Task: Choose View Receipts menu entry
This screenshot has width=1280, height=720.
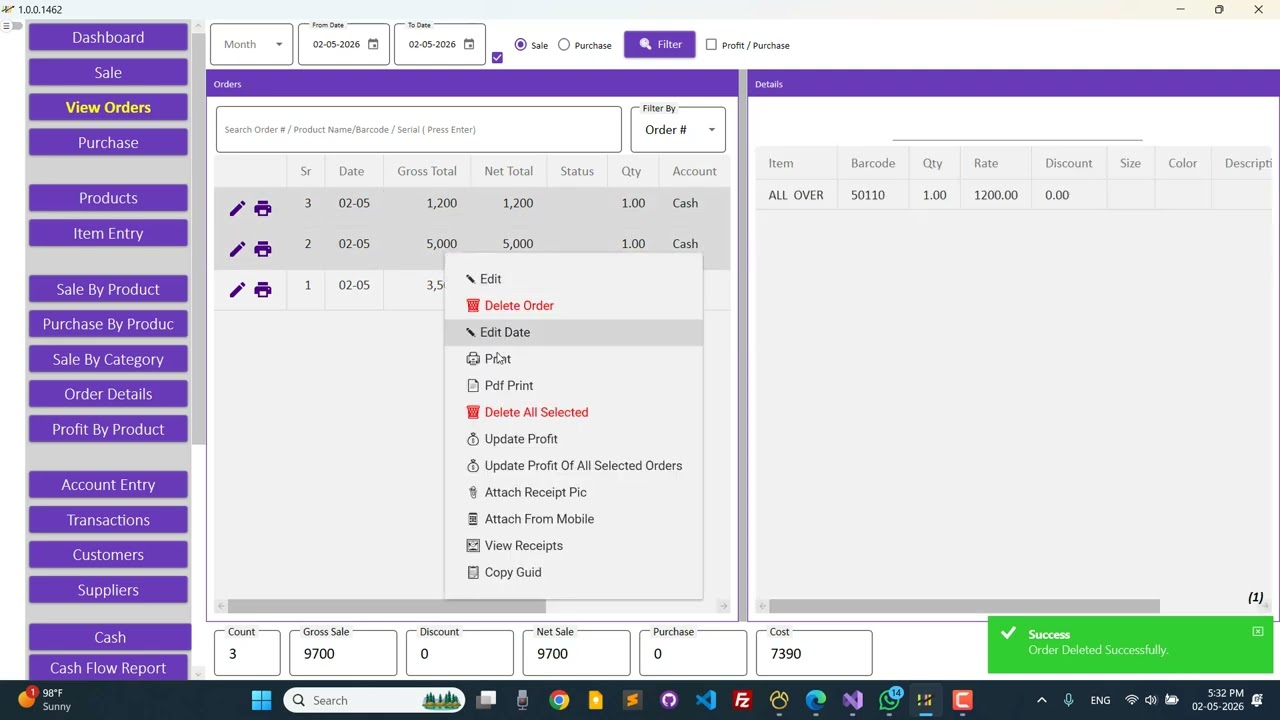Action: click(x=574, y=546)
